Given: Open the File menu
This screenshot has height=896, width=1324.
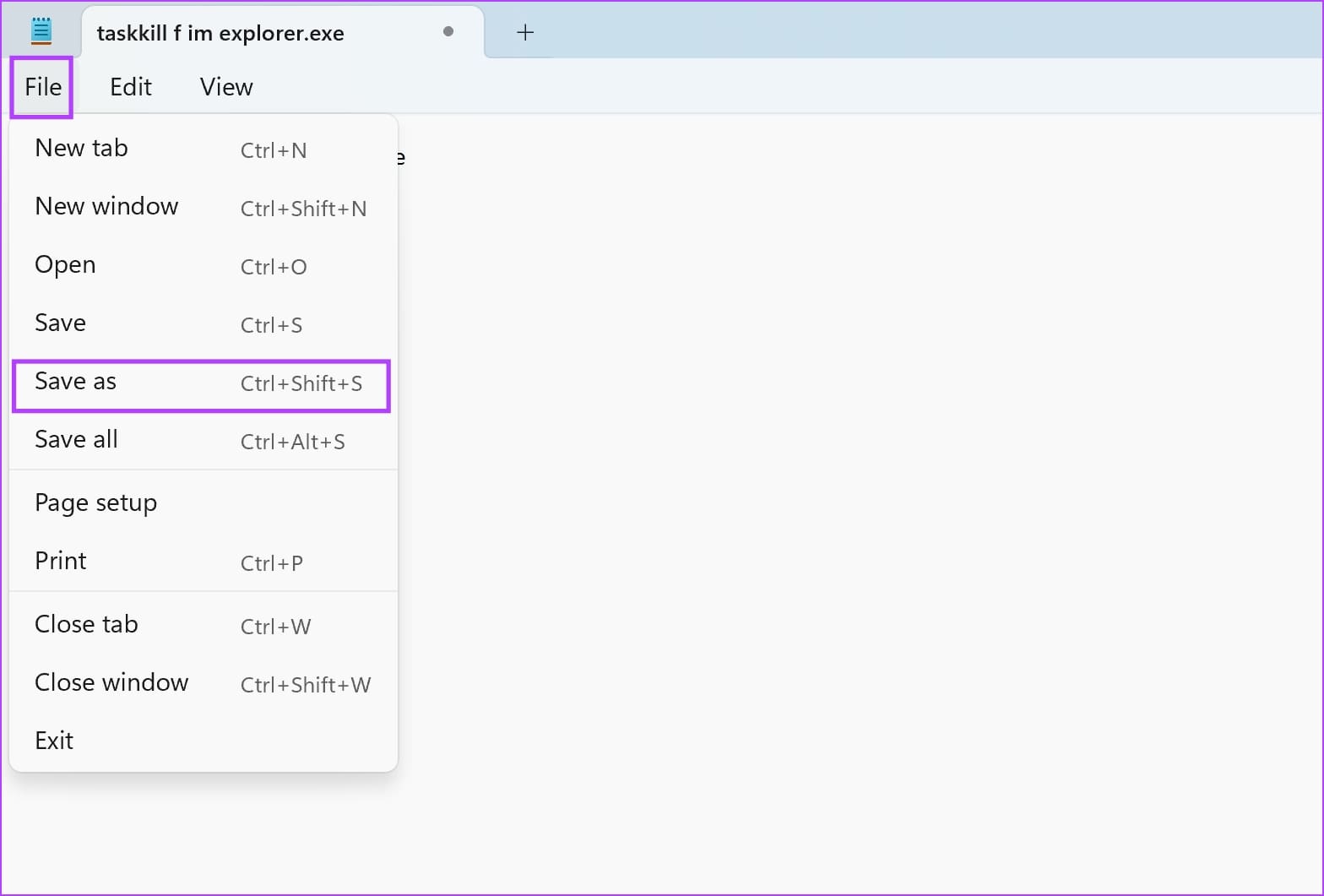Looking at the screenshot, I should tap(43, 87).
